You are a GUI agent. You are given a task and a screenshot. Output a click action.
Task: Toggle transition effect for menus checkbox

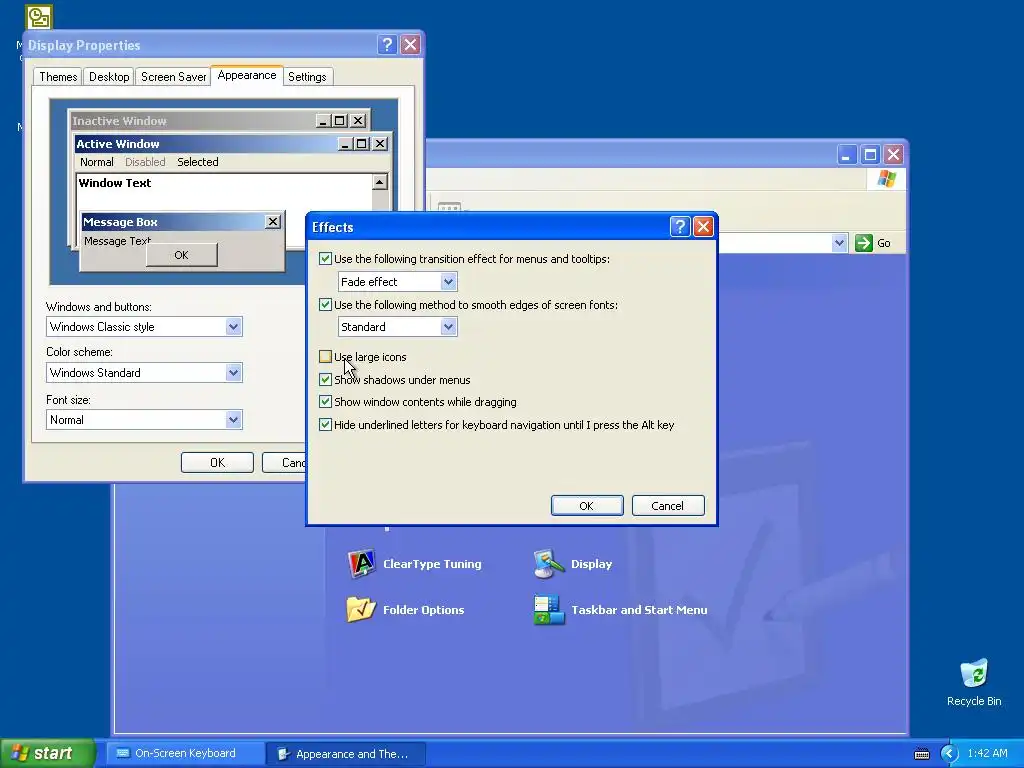tap(325, 259)
